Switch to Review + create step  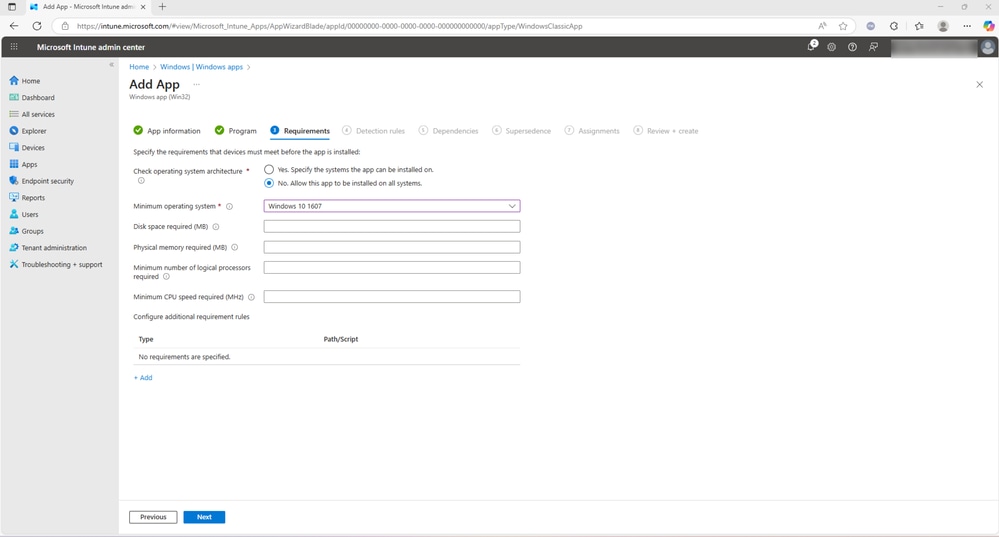[666, 131]
